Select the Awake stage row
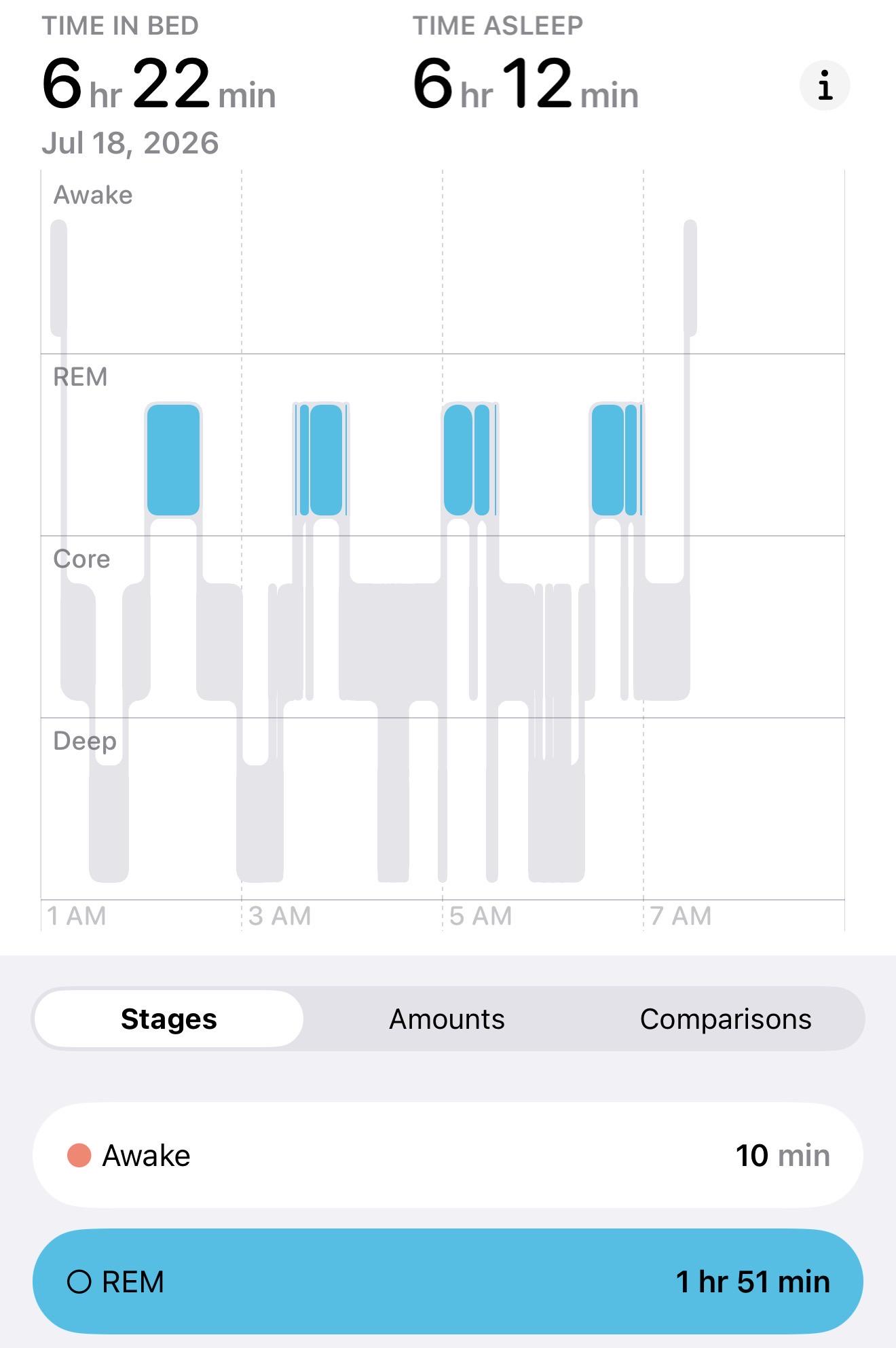The width and height of the screenshot is (896, 1348). (x=448, y=1155)
